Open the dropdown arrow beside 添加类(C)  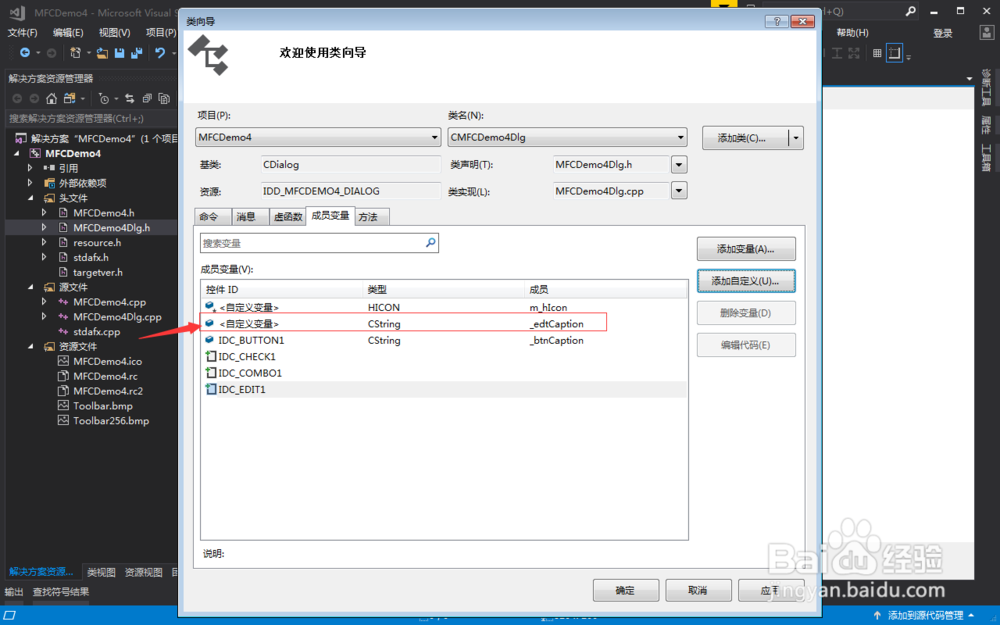tap(796, 138)
